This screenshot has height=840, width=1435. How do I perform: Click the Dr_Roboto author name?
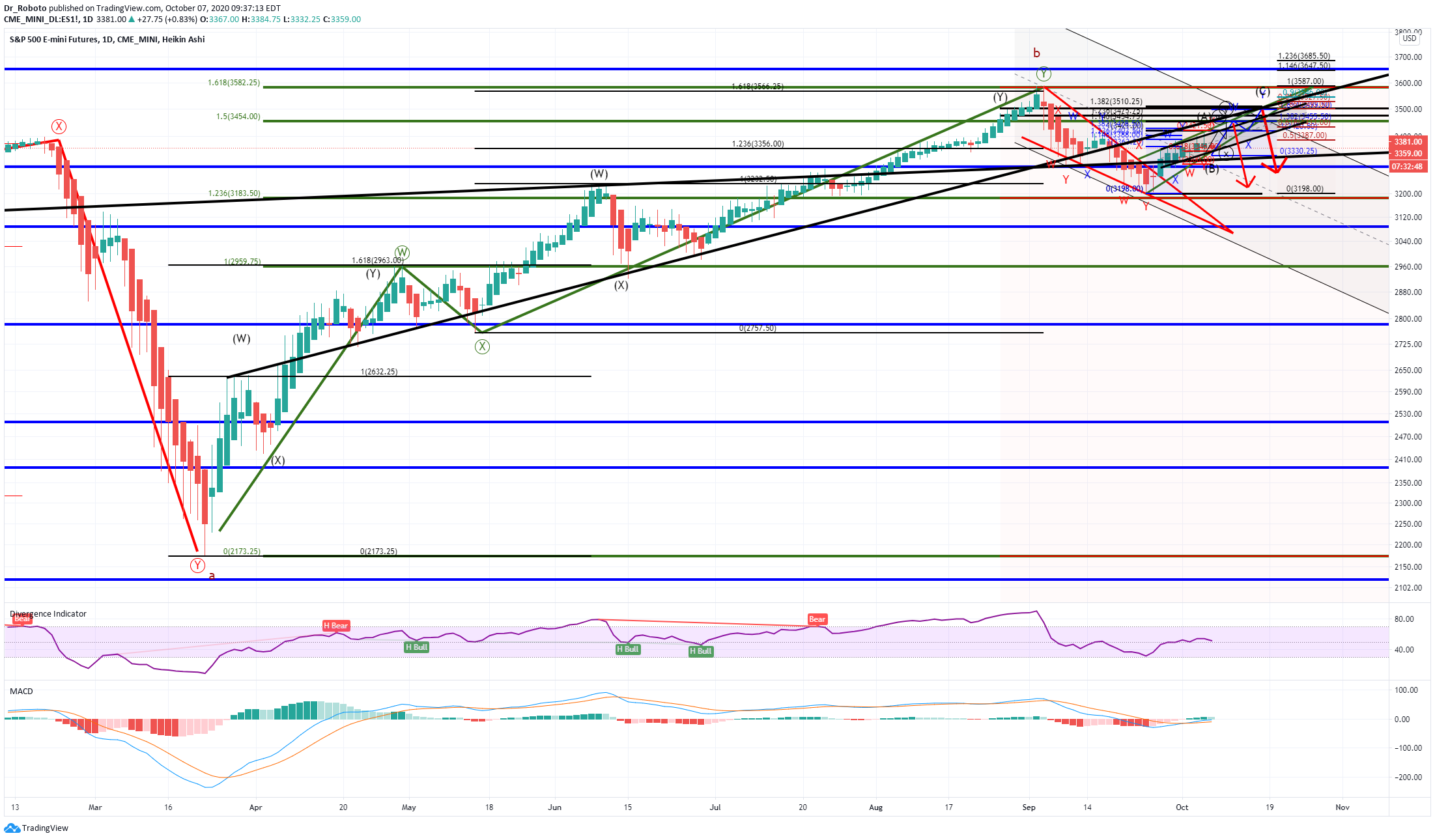(25, 8)
